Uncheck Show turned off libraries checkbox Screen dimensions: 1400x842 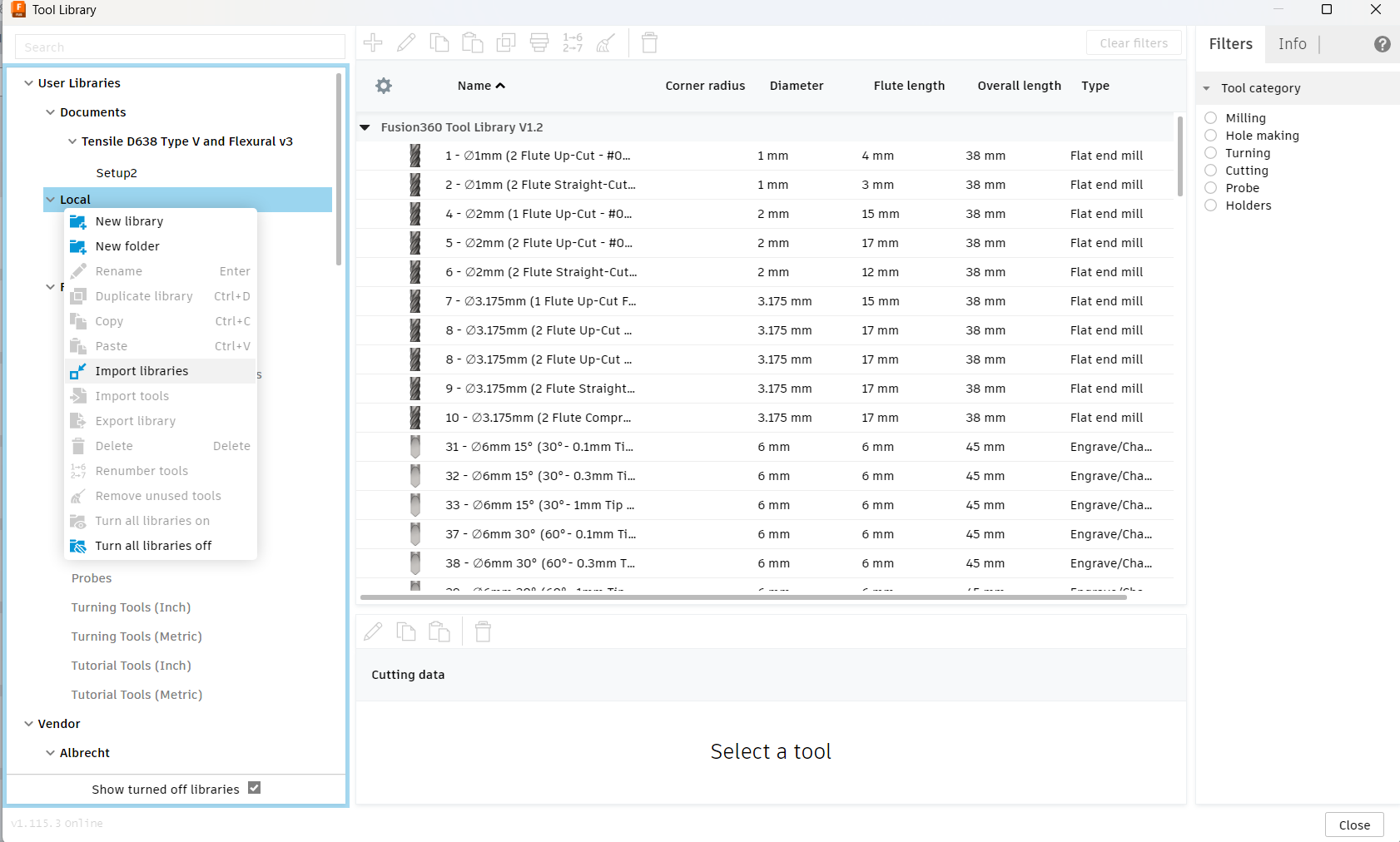(x=255, y=788)
